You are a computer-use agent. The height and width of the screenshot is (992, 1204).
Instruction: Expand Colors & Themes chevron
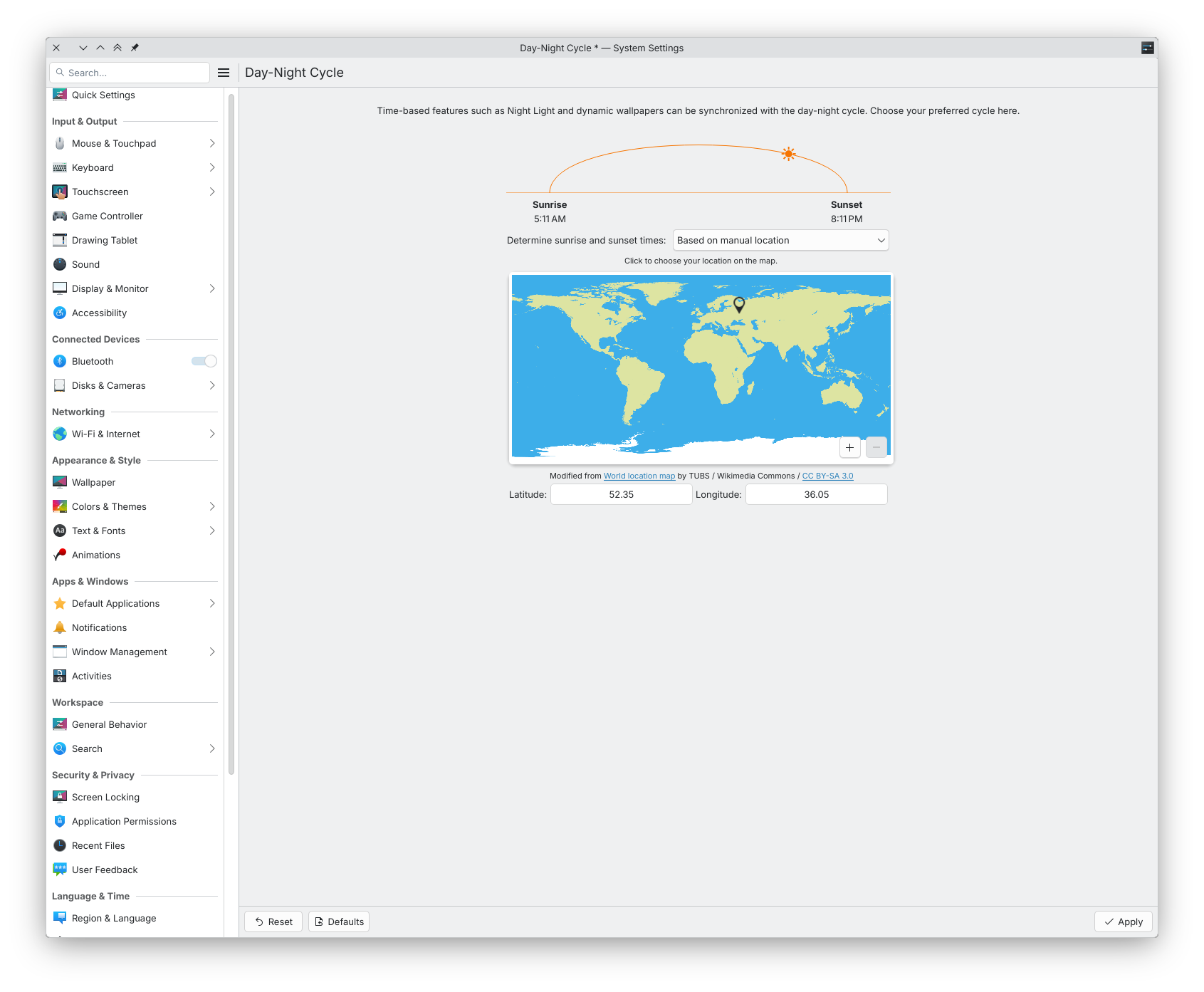pyautogui.click(x=212, y=506)
